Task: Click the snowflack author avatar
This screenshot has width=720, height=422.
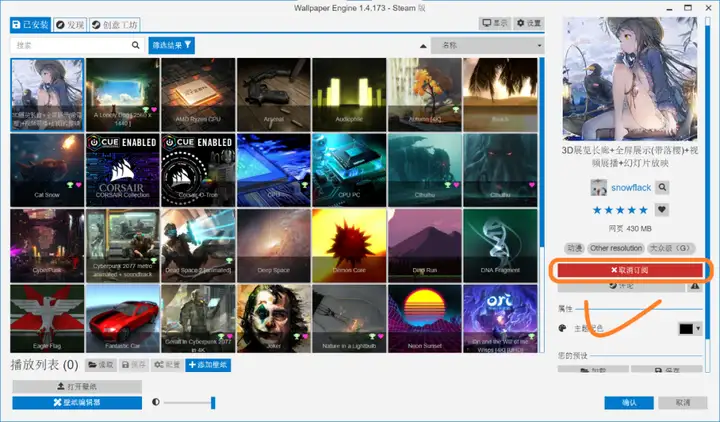Action: coord(598,187)
